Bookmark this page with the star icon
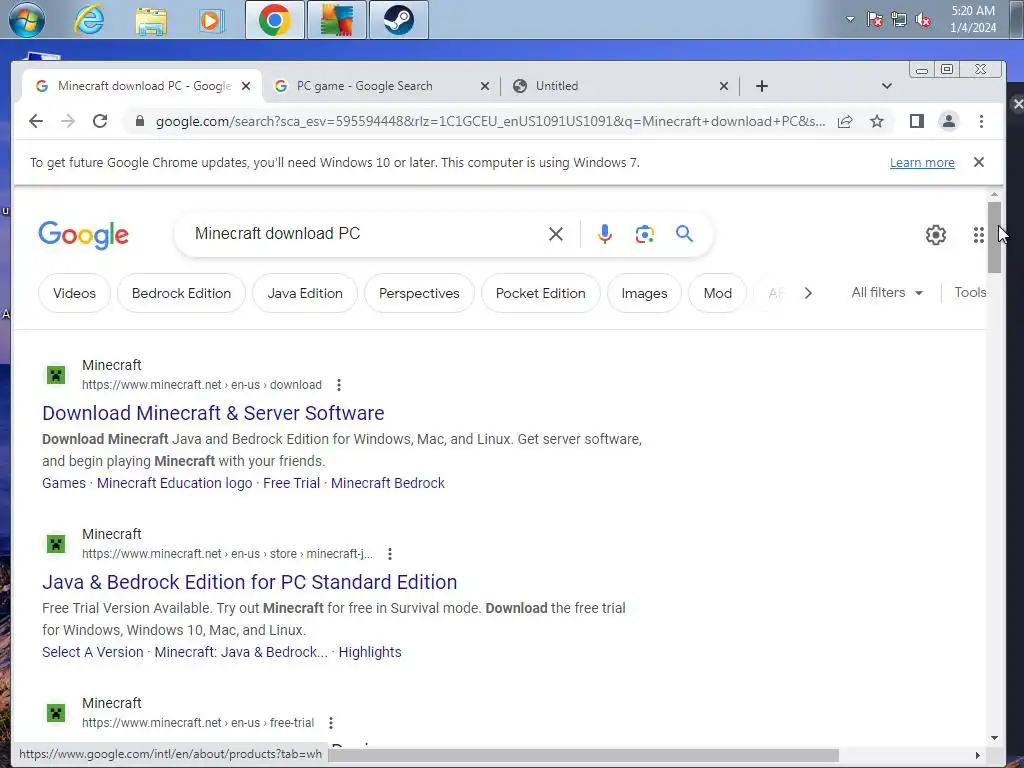The width and height of the screenshot is (1024, 768). pyautogui.click(x=877, y=121)
